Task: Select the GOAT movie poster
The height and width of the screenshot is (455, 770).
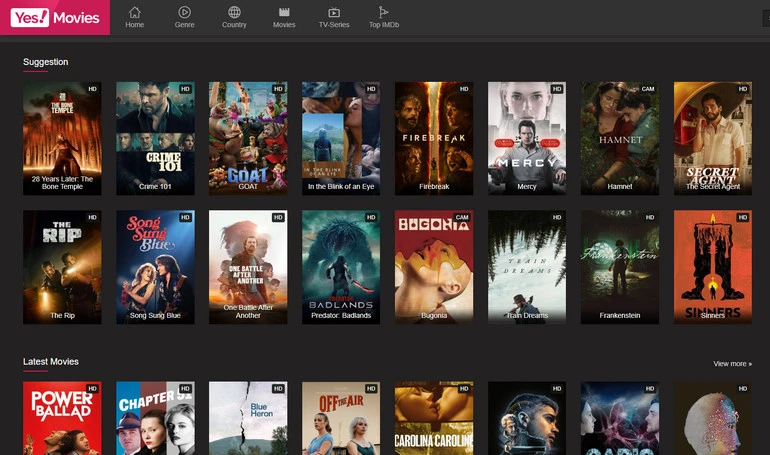Action: tap(248, 138)
